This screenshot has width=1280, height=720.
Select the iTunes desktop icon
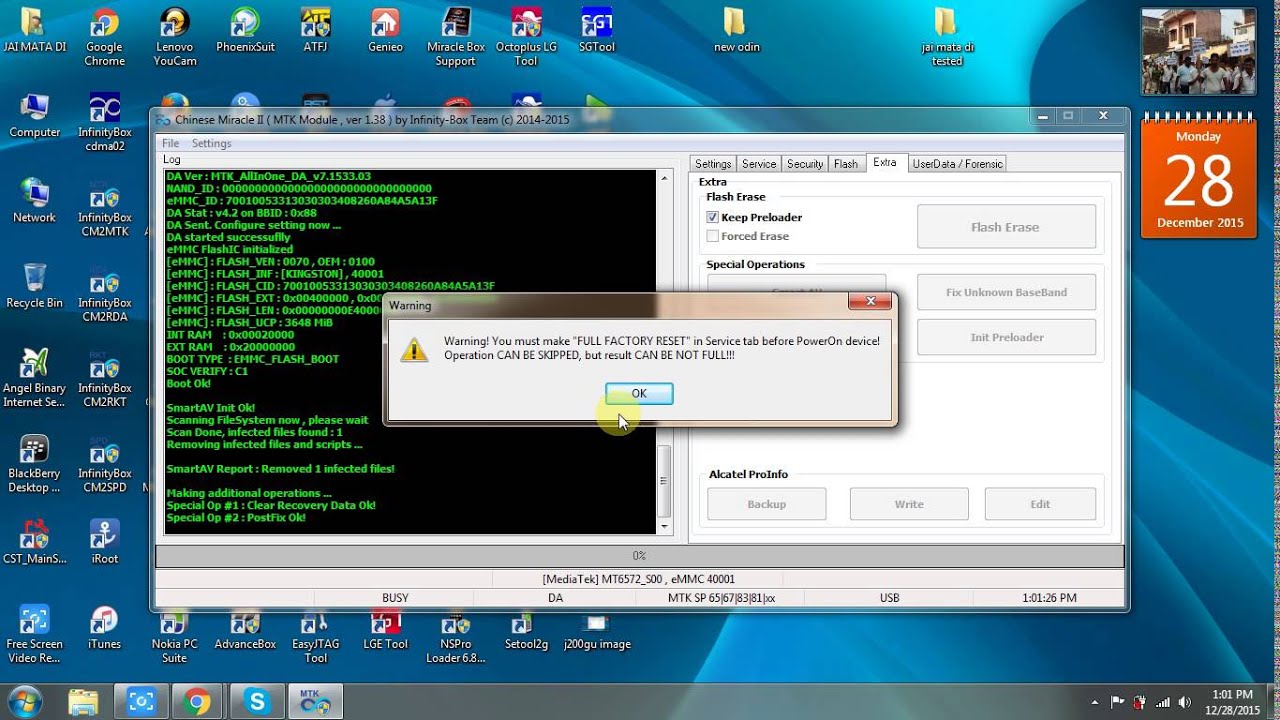click(104, 628)
